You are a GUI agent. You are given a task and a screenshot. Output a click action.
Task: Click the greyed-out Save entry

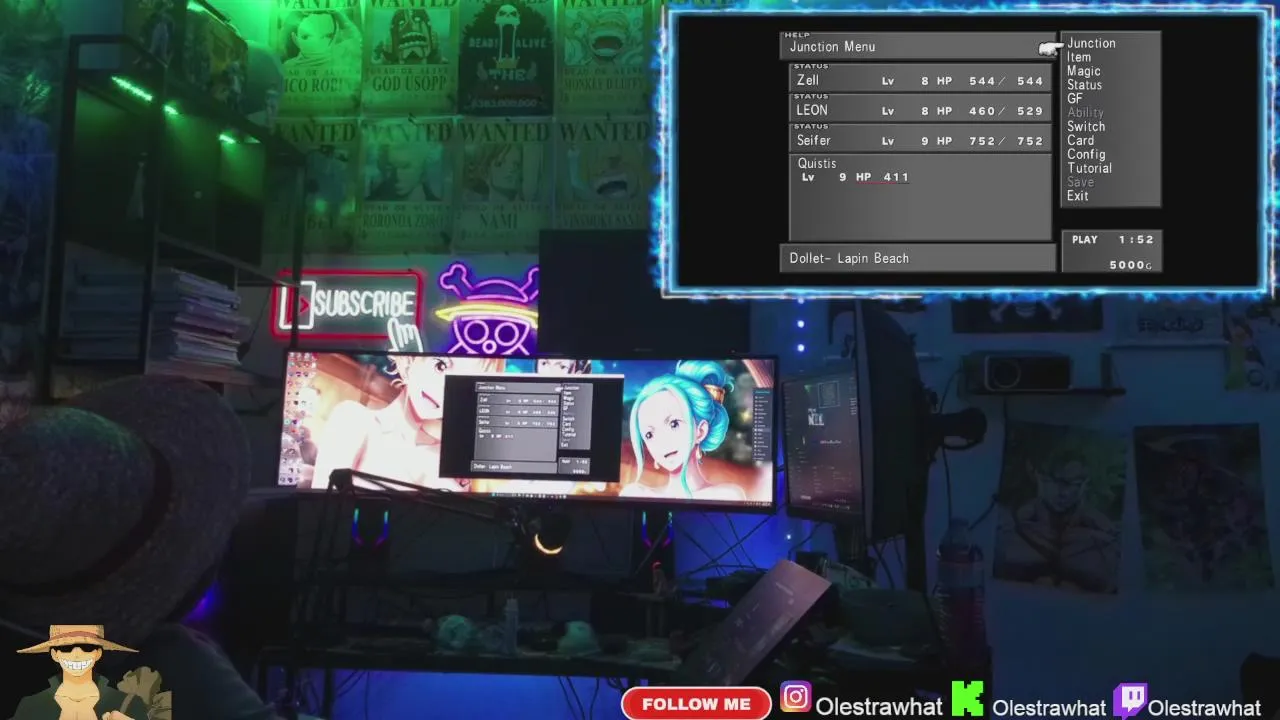tap(1080, 182)
